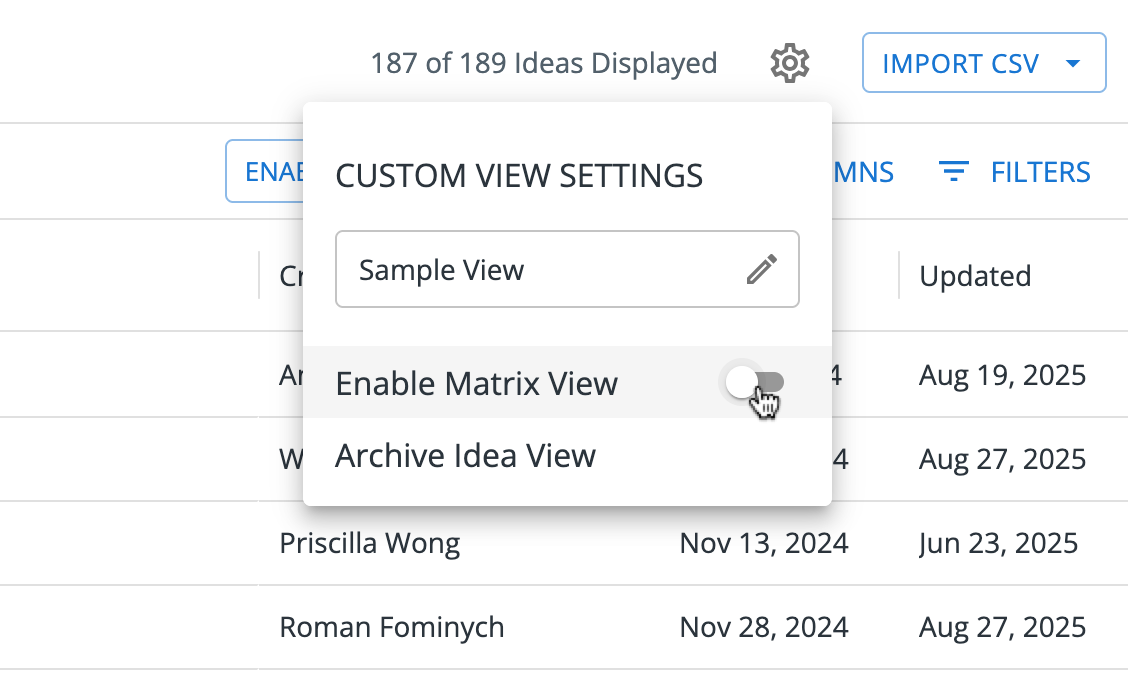Choose the Enable Matrix View menu row
The width and height of the screenshot is (1128, 693).
[477, 382]
